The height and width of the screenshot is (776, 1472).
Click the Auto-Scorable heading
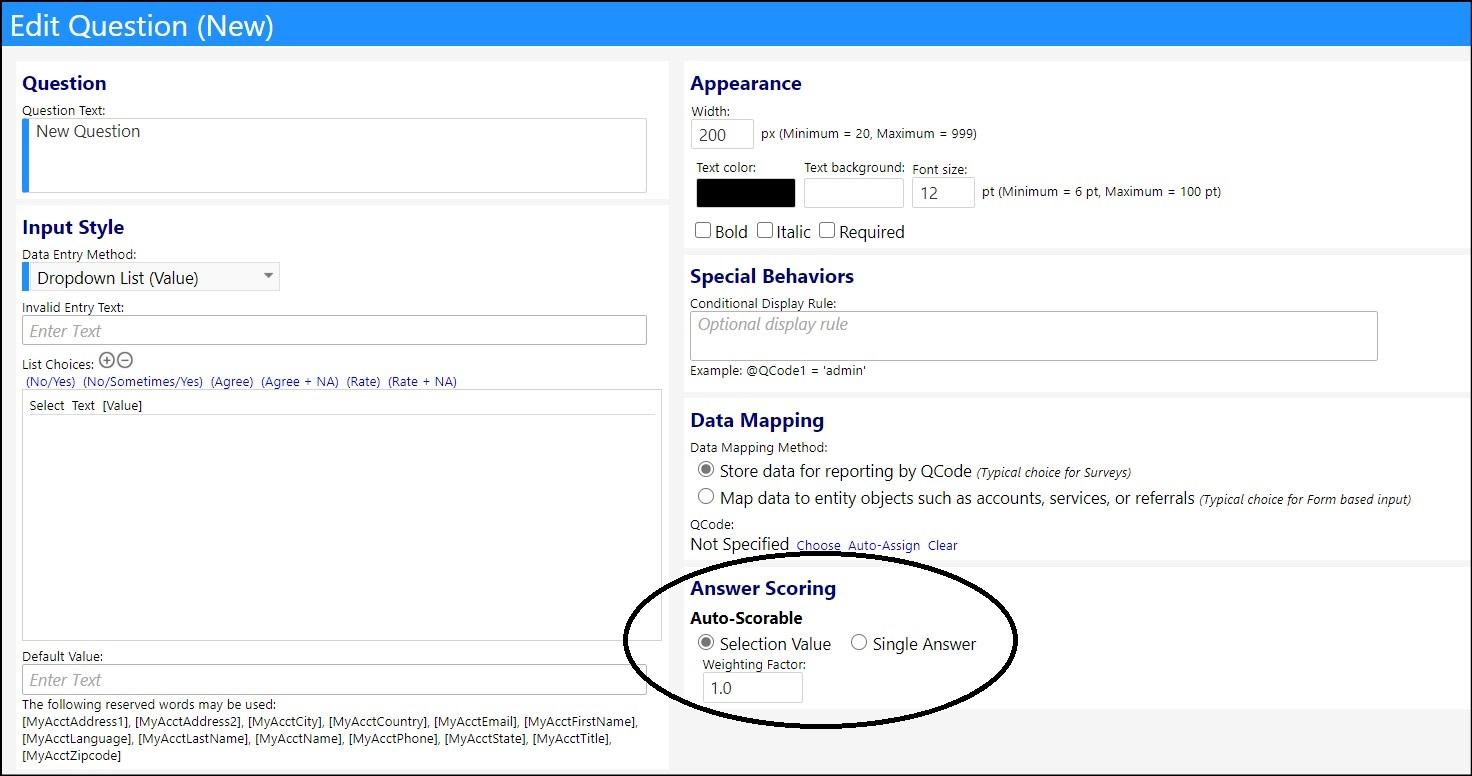click(x=746, y=618)
